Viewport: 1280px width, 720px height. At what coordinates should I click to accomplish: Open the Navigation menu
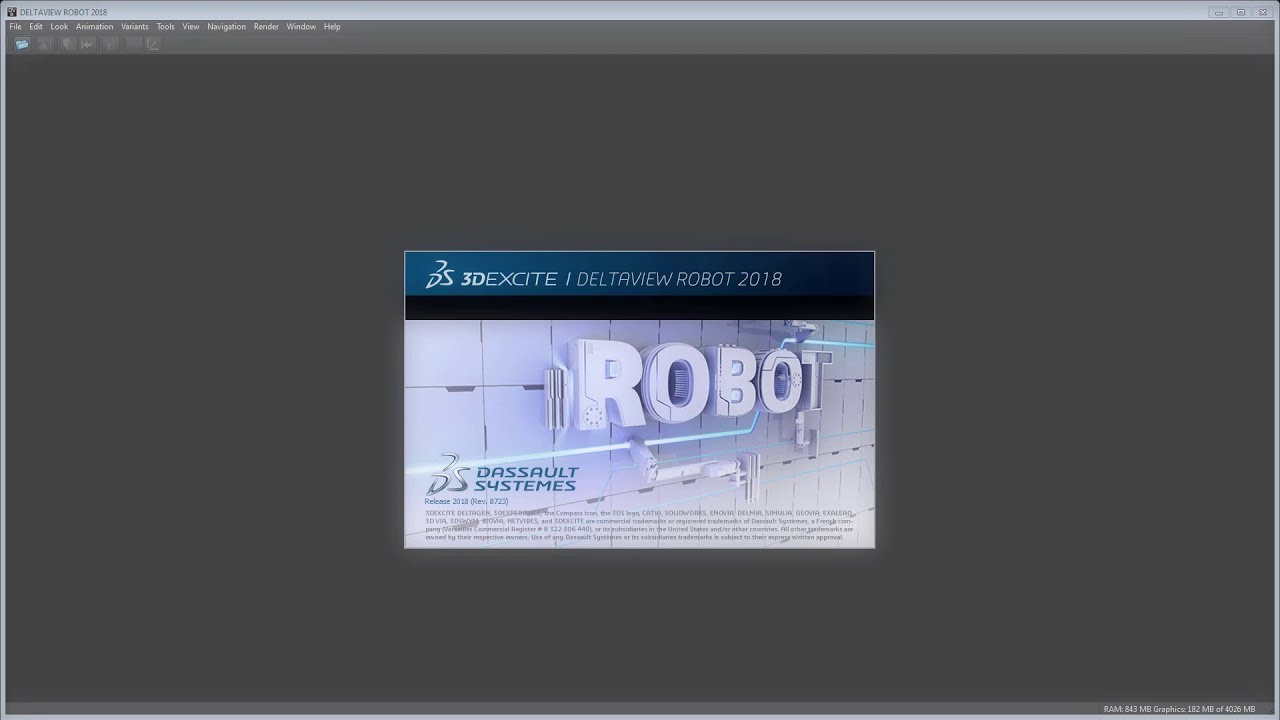[x=226, y=27]
